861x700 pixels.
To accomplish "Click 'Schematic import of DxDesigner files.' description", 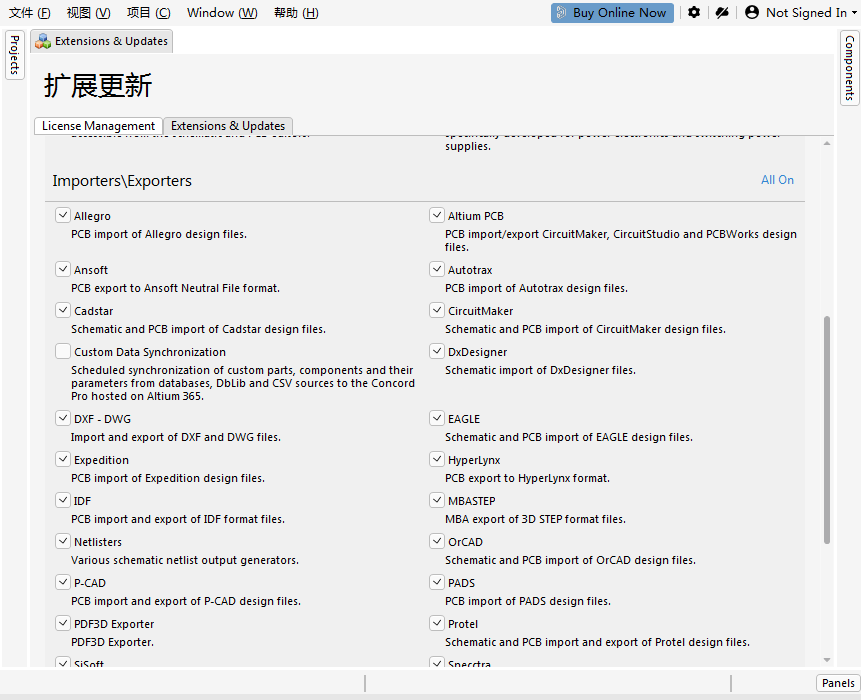I will pyautogui.click(x=540, y=371).
